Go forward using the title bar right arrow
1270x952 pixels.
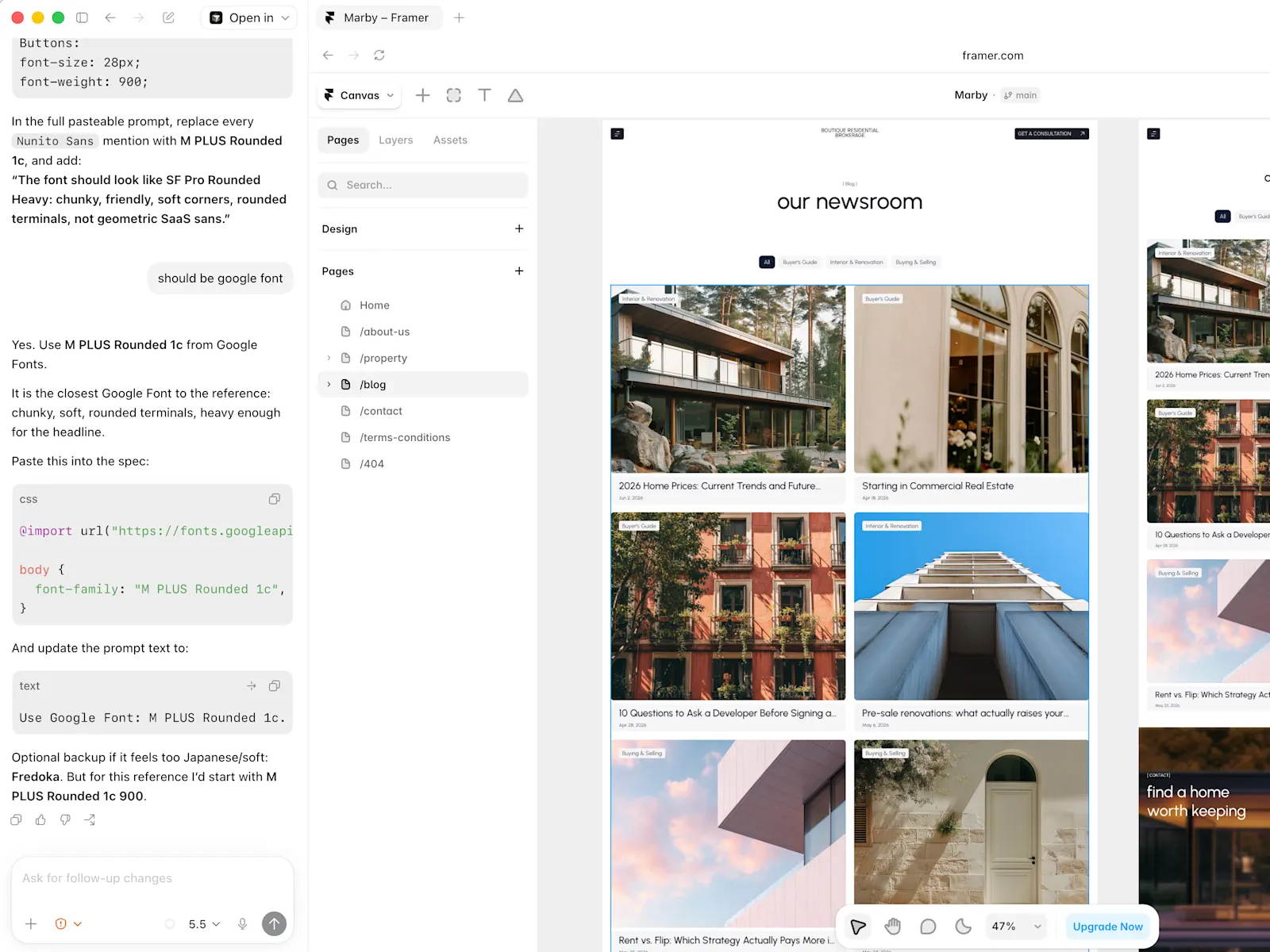139,17
